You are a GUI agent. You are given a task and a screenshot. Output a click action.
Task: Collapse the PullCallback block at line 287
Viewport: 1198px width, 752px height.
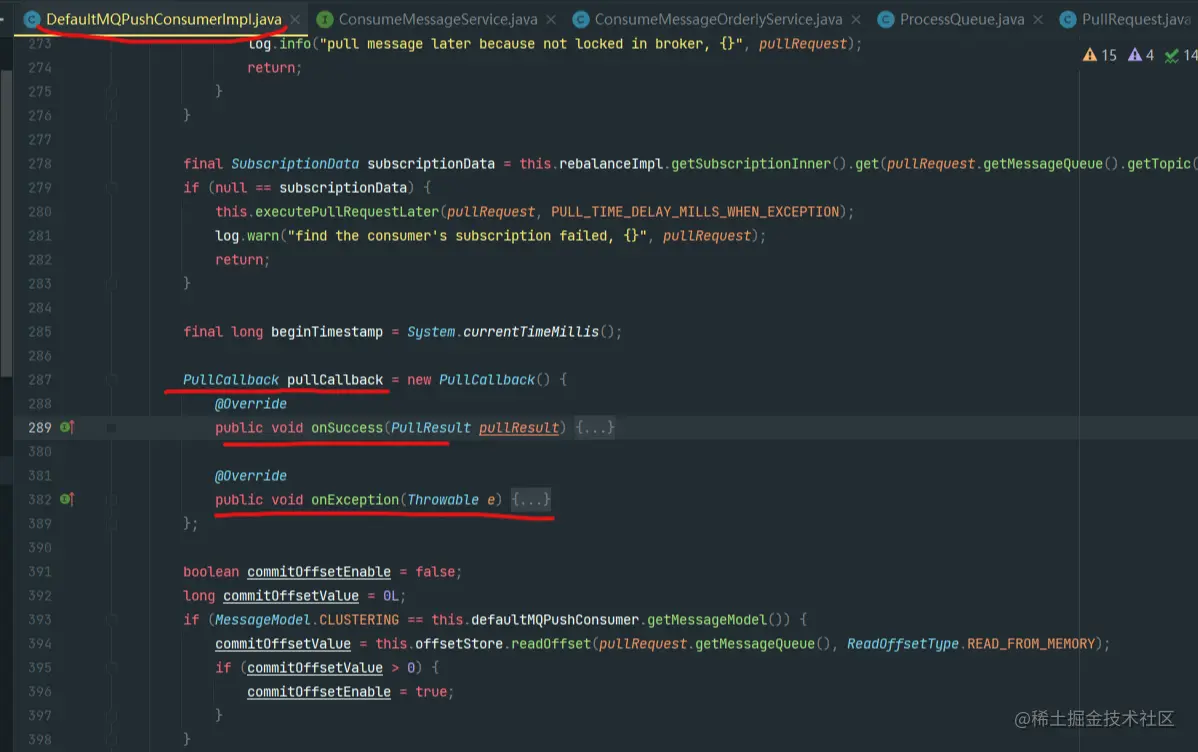pos(112,380)
